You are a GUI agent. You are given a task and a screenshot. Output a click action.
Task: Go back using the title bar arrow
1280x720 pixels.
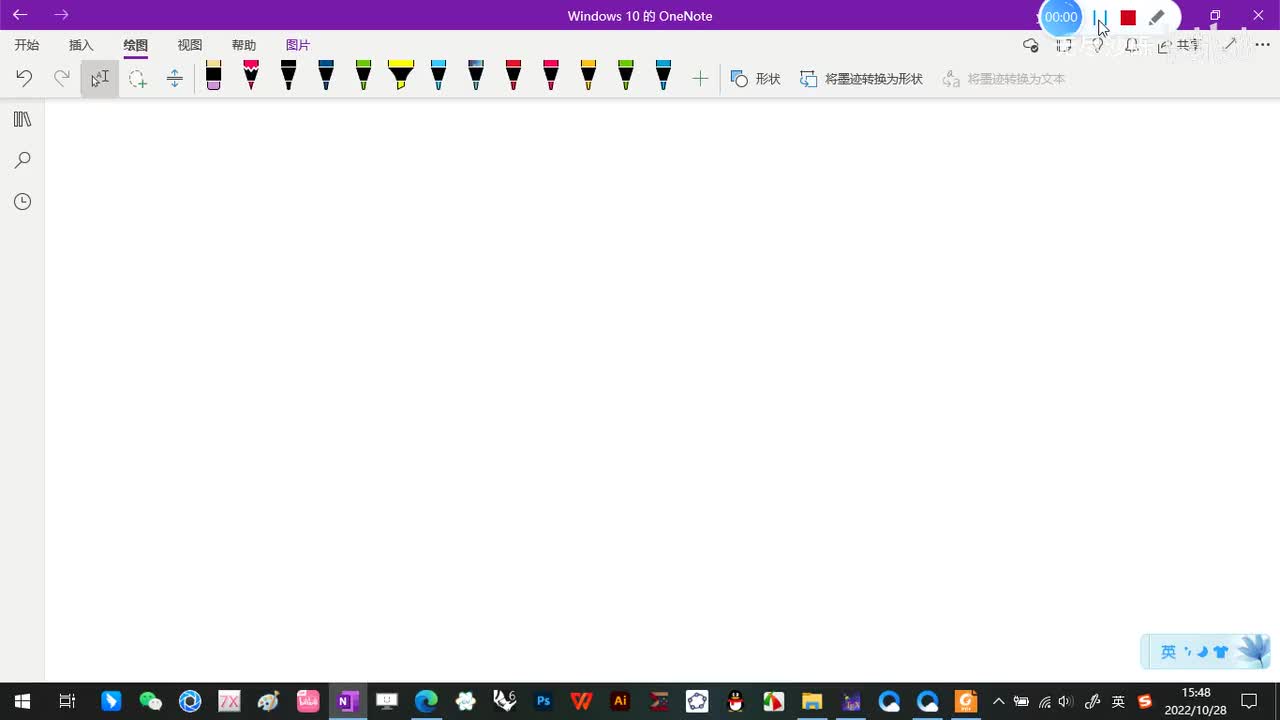point(20,15)
